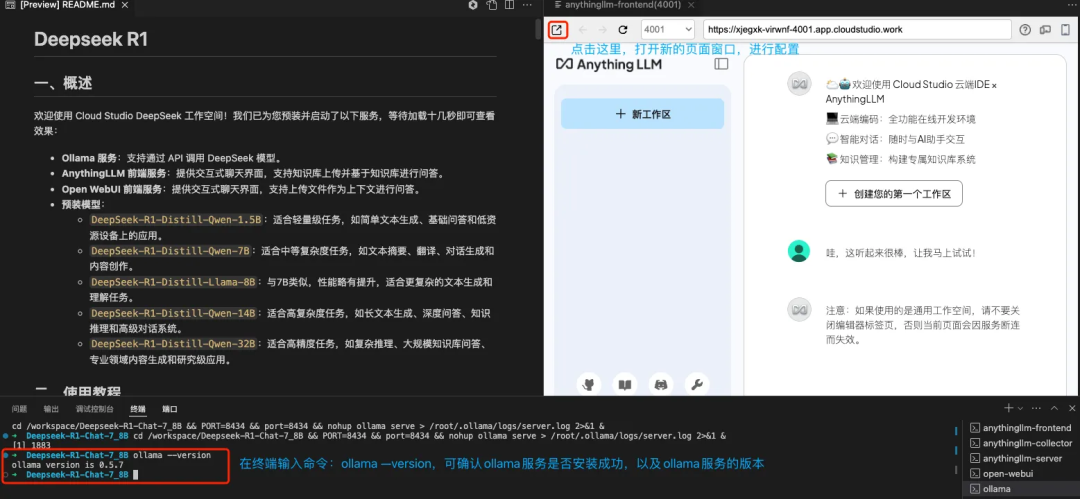
Task: Split the editor with split icon
Action: [x=510, y=6]
